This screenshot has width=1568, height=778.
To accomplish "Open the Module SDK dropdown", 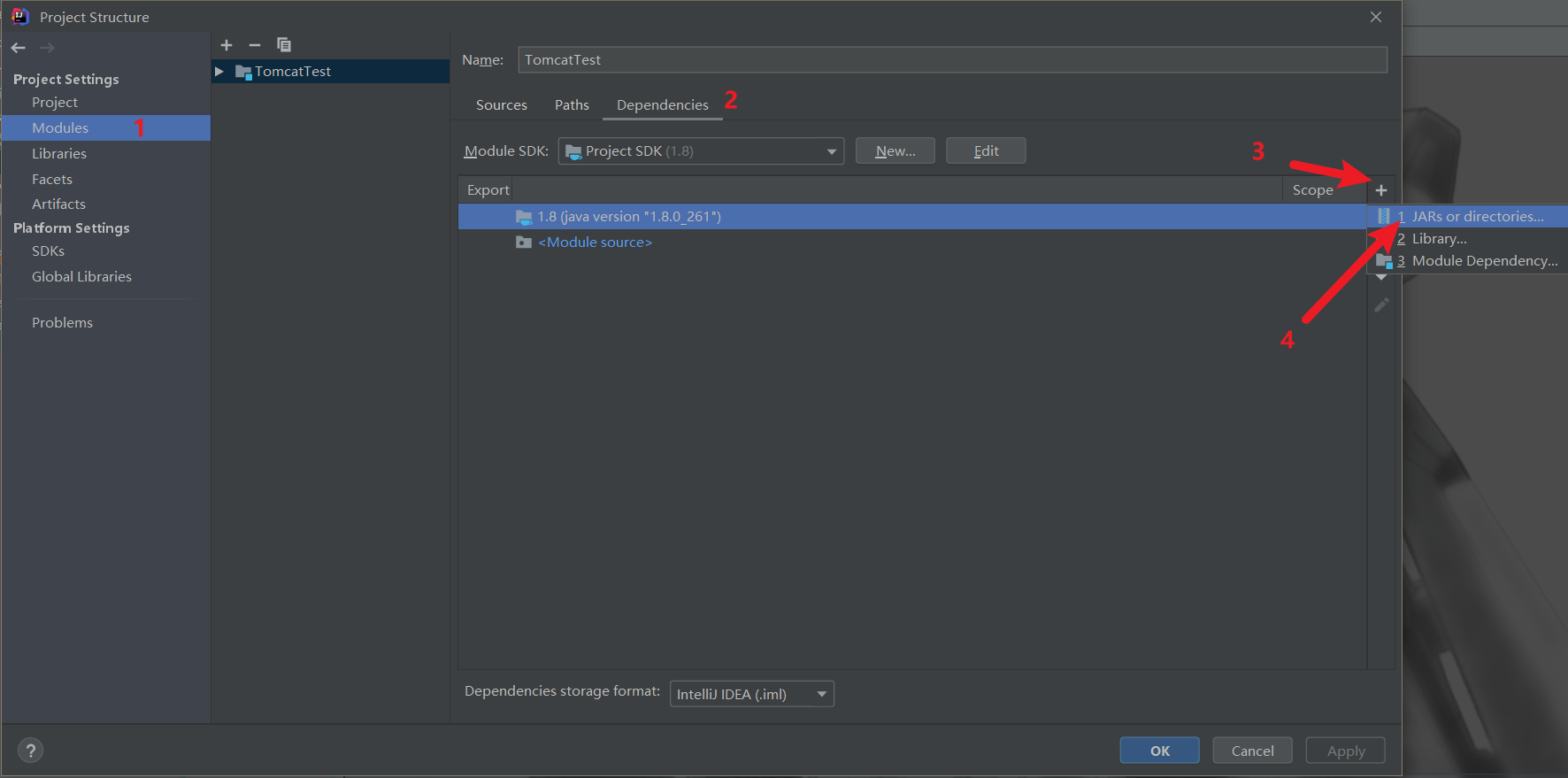I will (x=701, y=151).
